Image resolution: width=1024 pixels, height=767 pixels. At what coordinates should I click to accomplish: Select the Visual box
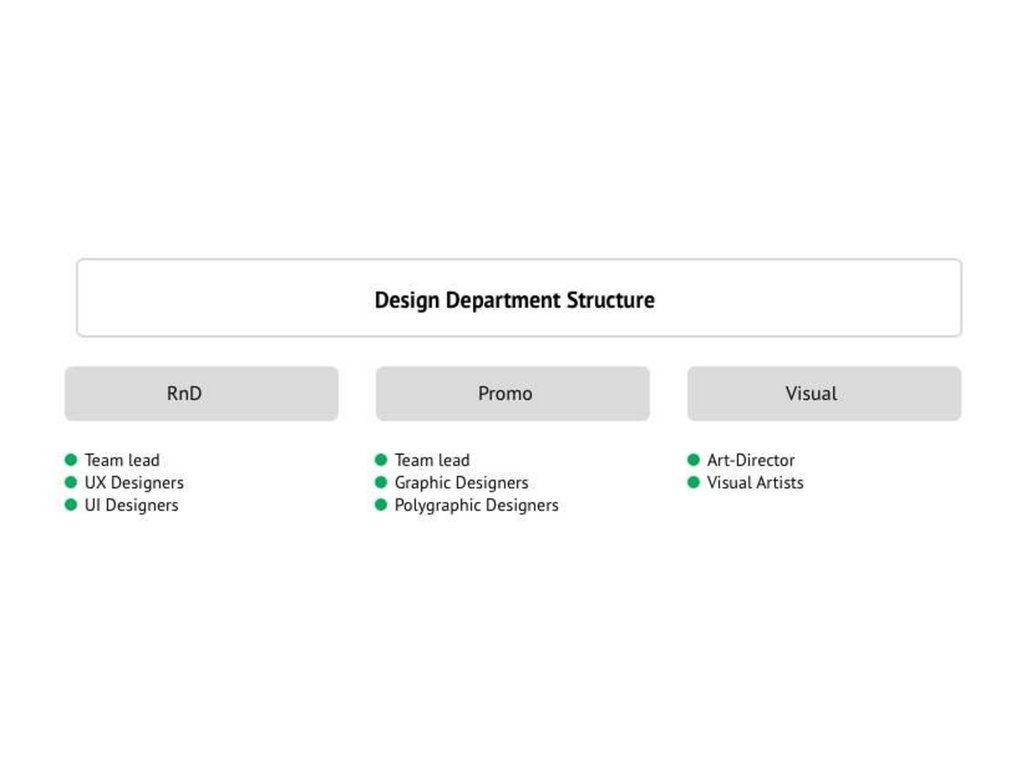tap(823, 393)
